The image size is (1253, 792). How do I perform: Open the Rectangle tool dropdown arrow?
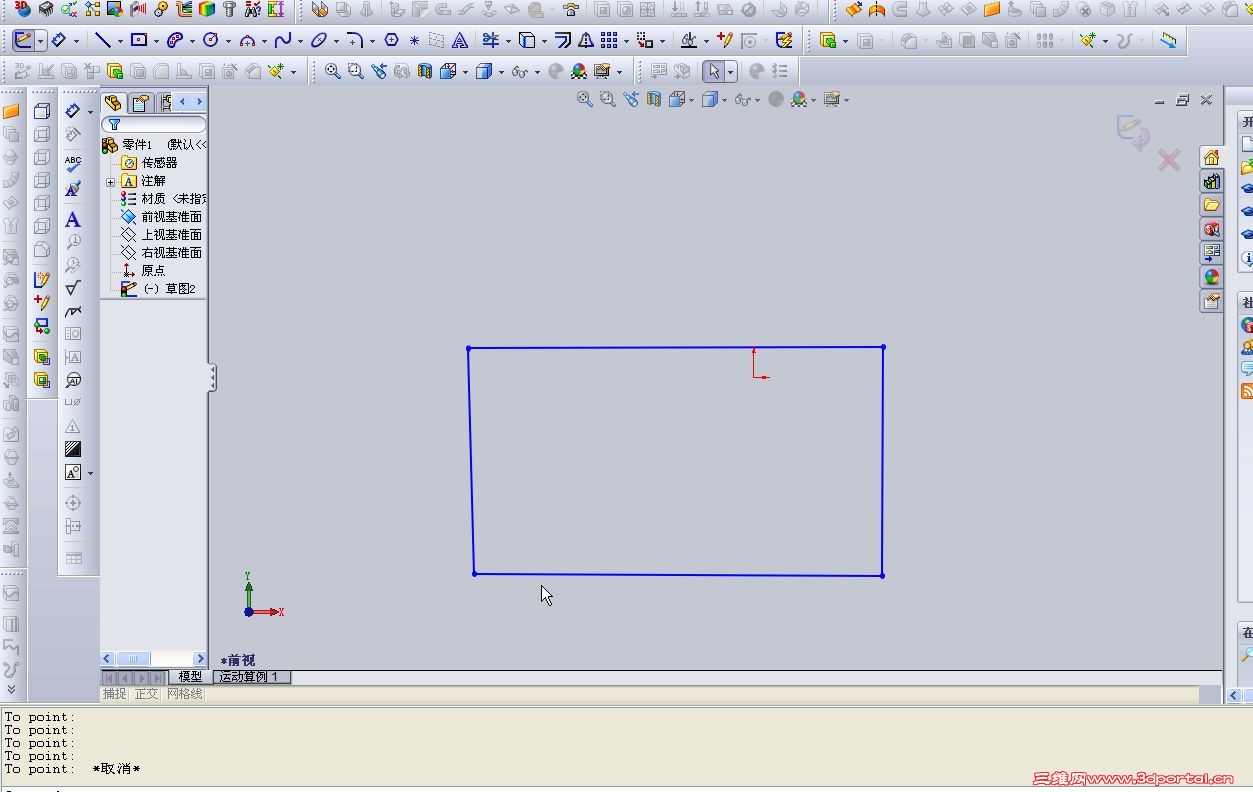156,42
